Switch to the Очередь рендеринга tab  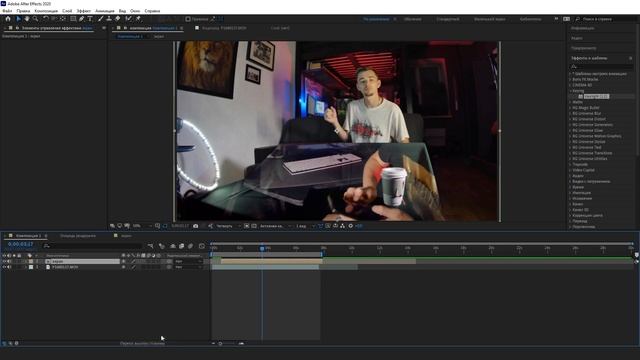(x=78, y=236)
